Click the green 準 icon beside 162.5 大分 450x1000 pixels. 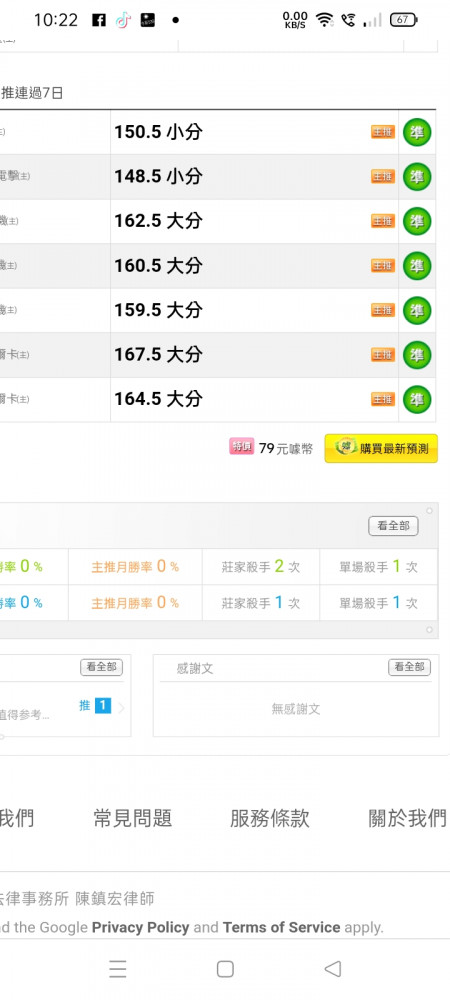tap(417, 221)
